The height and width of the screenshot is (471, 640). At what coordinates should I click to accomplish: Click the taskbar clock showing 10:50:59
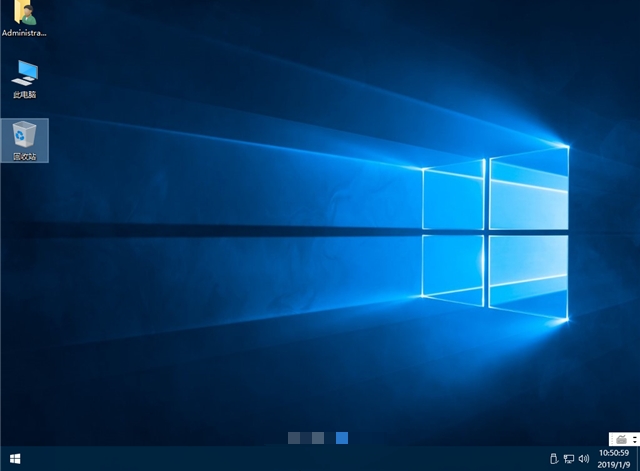[616, 454]
